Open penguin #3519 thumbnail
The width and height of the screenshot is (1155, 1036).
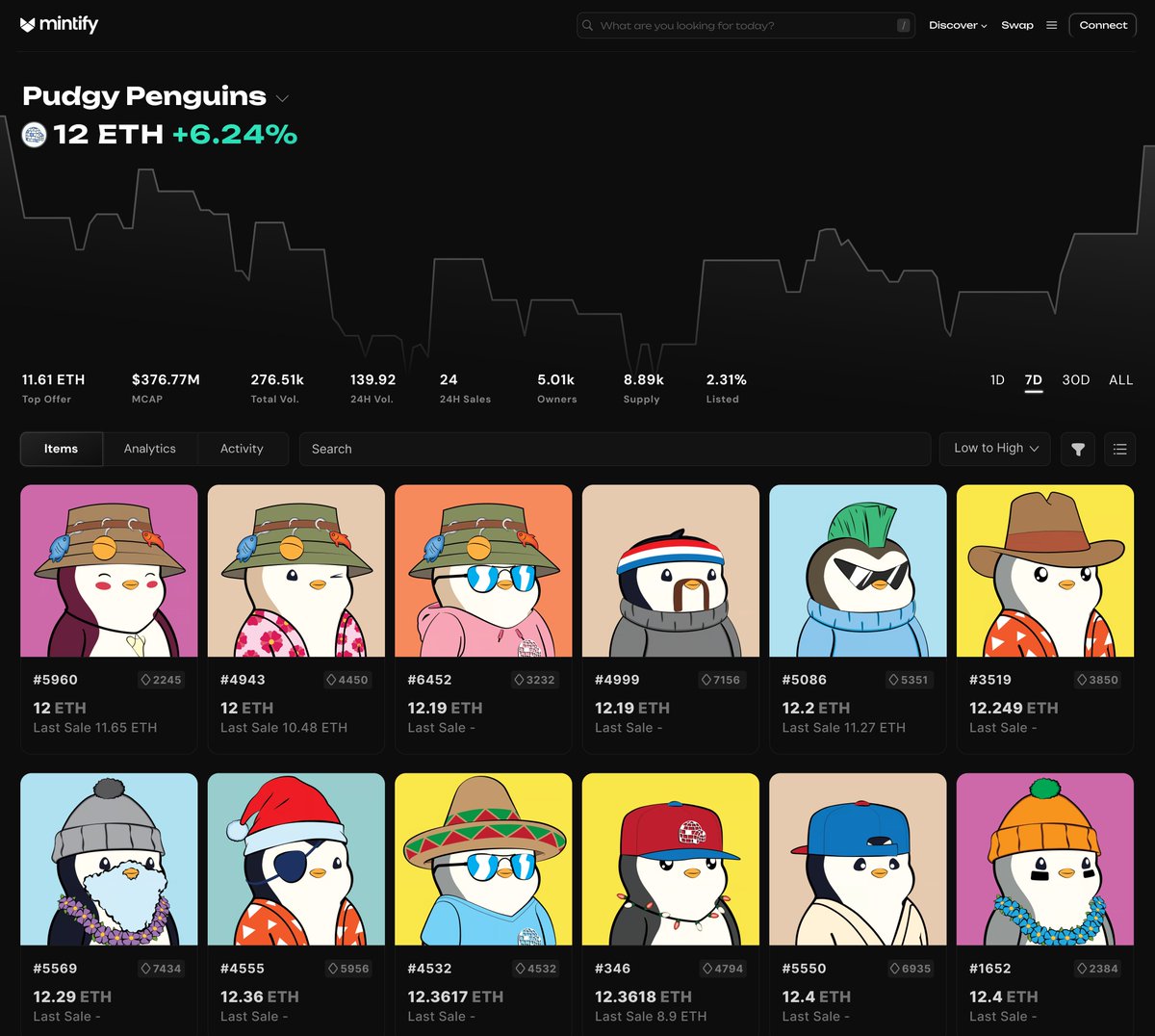click(x=1045, y=571)
